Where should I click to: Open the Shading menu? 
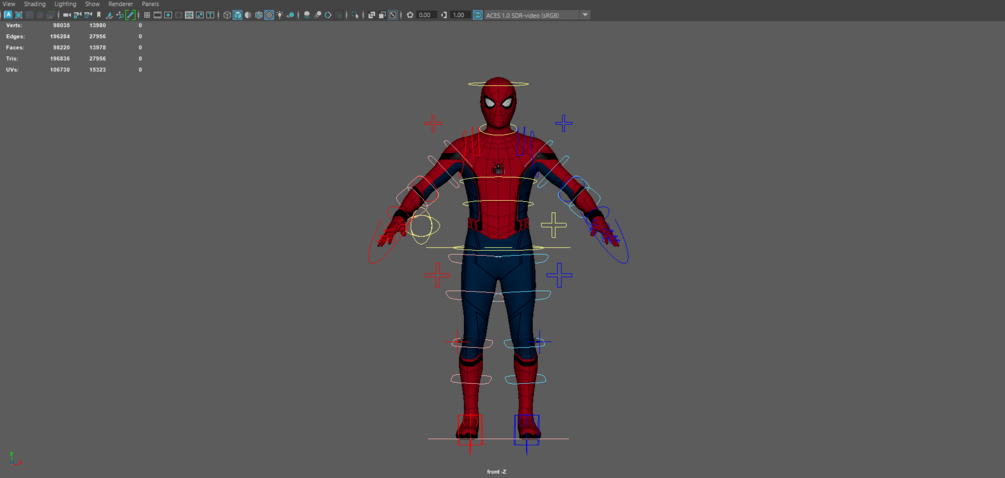pyautogui.click(x=35, y=4)
